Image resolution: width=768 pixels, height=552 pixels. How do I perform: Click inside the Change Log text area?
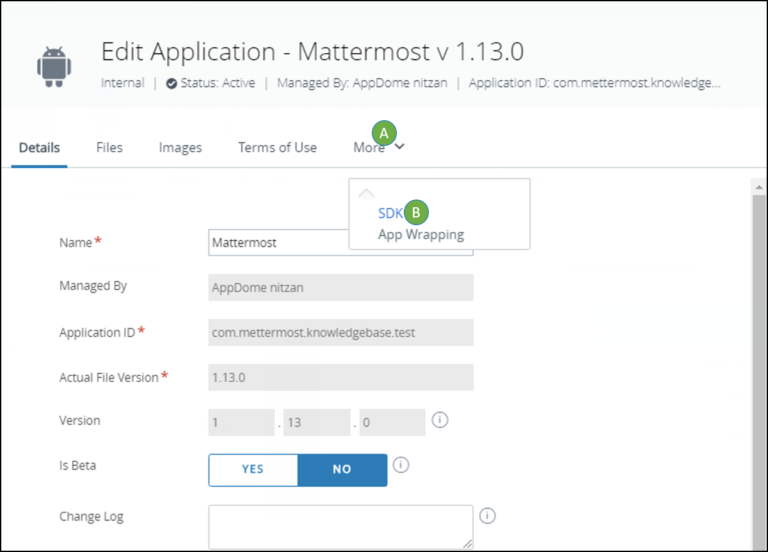[x=340, y=526]
